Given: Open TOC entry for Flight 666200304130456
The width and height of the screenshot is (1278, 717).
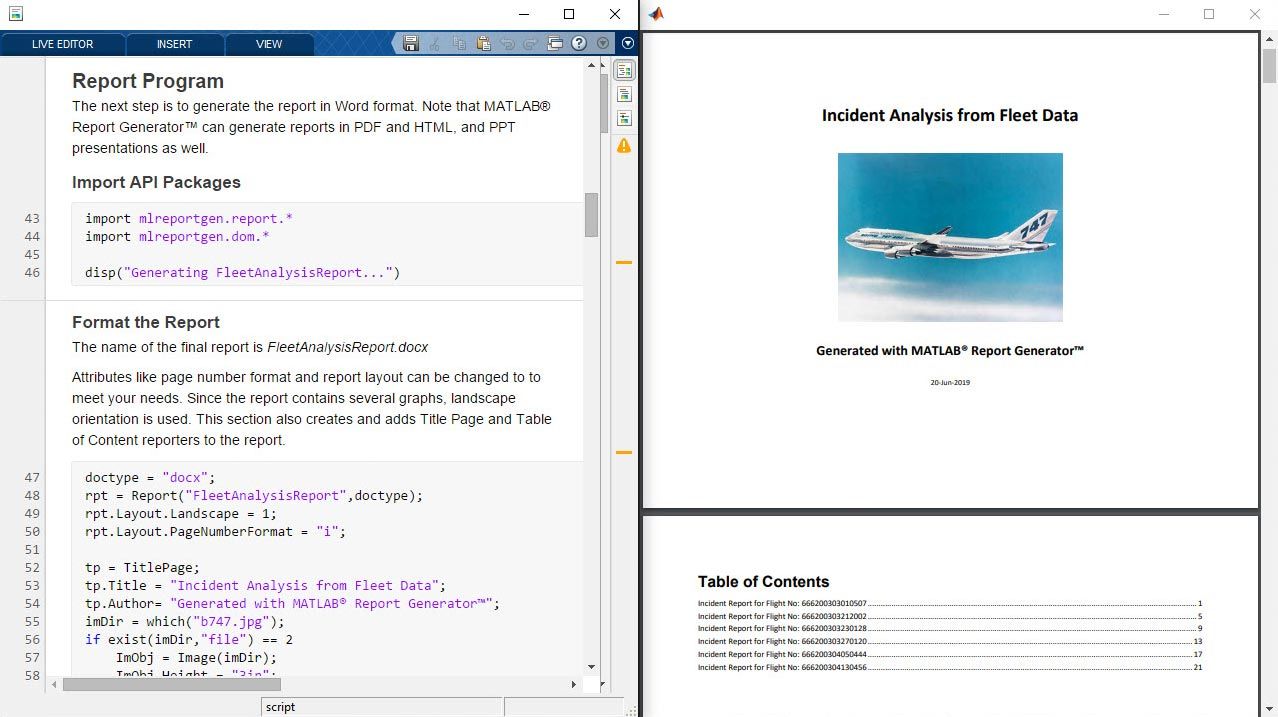Looking at the screenshot, I should [x=782, y=667].
